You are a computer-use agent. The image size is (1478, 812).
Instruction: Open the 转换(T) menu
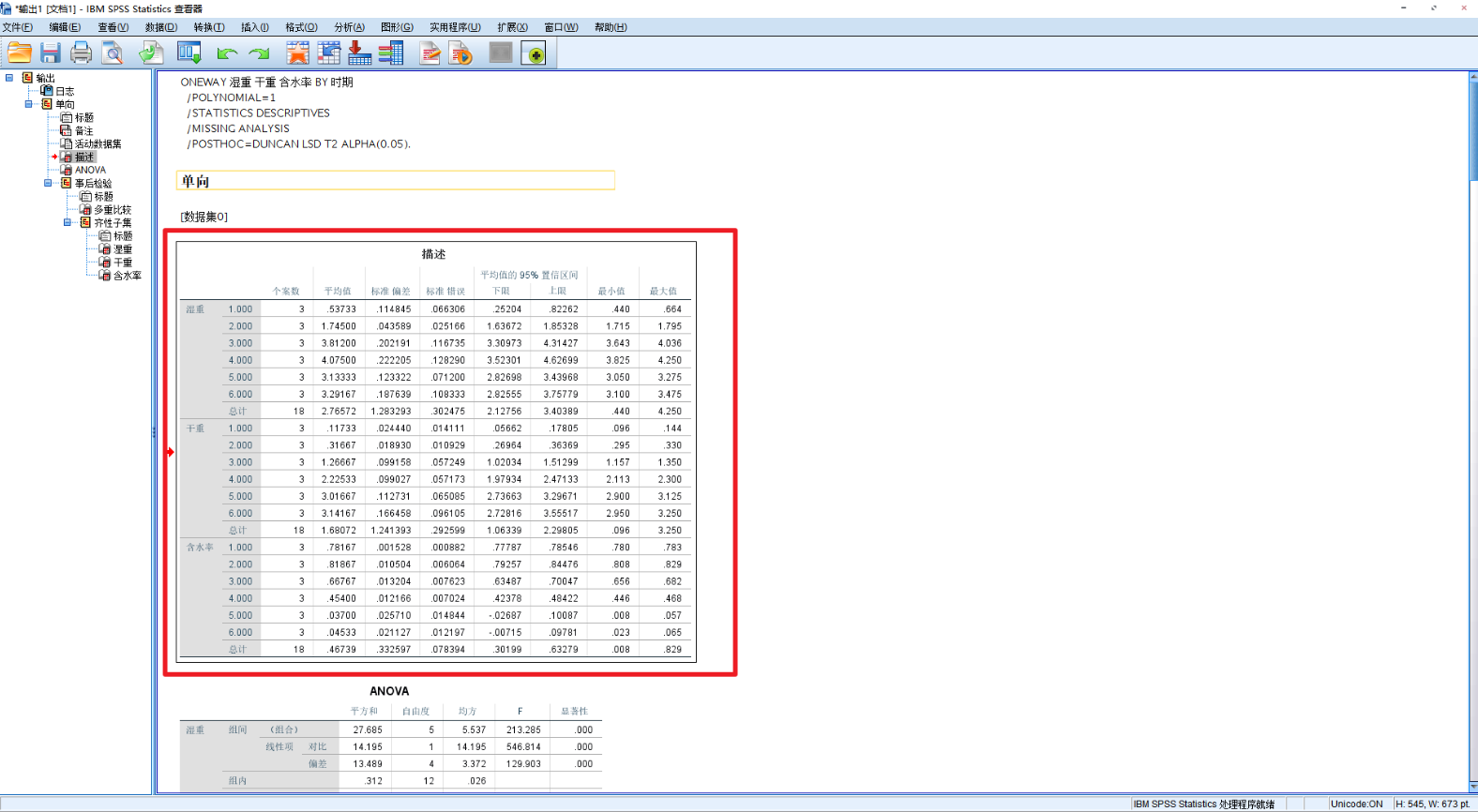[x=209, y=27]
